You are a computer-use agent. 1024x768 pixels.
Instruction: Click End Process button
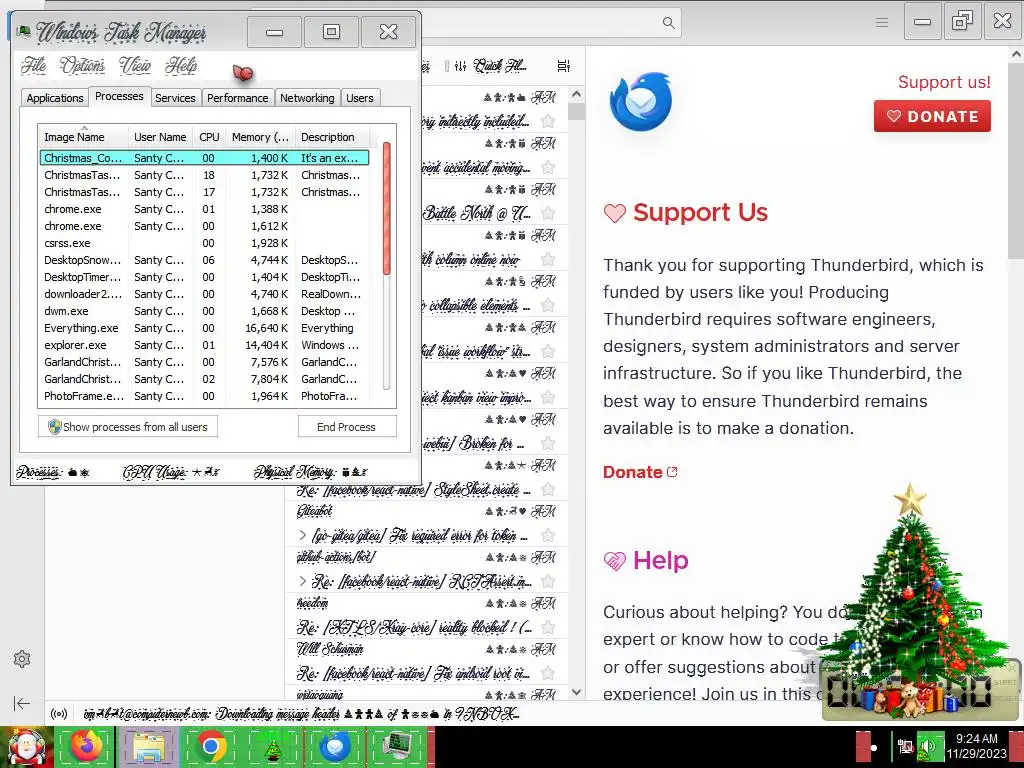click(347, 426)
